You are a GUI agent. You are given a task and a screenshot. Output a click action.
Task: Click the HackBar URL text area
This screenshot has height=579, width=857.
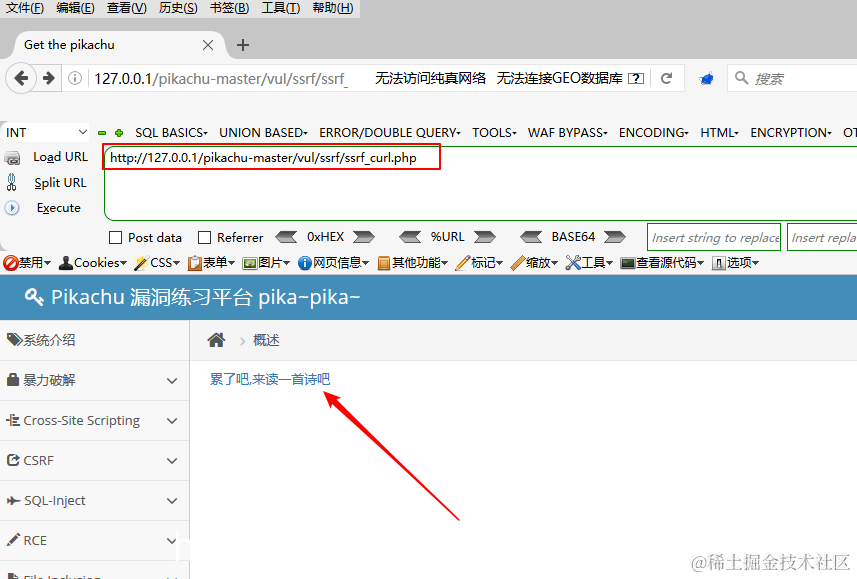(x=480, y=183)
